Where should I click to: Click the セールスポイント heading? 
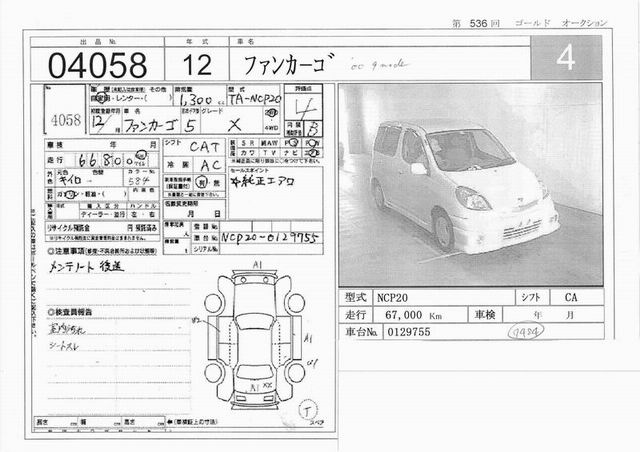tap(249, 170)
